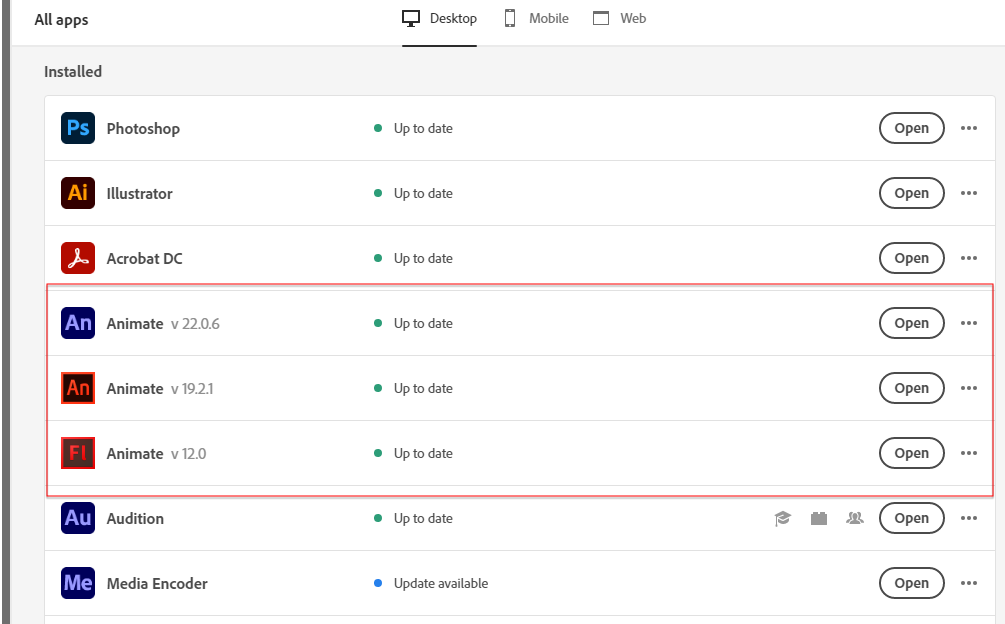This screenshot has width=1005, height=624.
Task: Launch Animate v 22.0.6 using Open
Action: [x=911, y=323]
